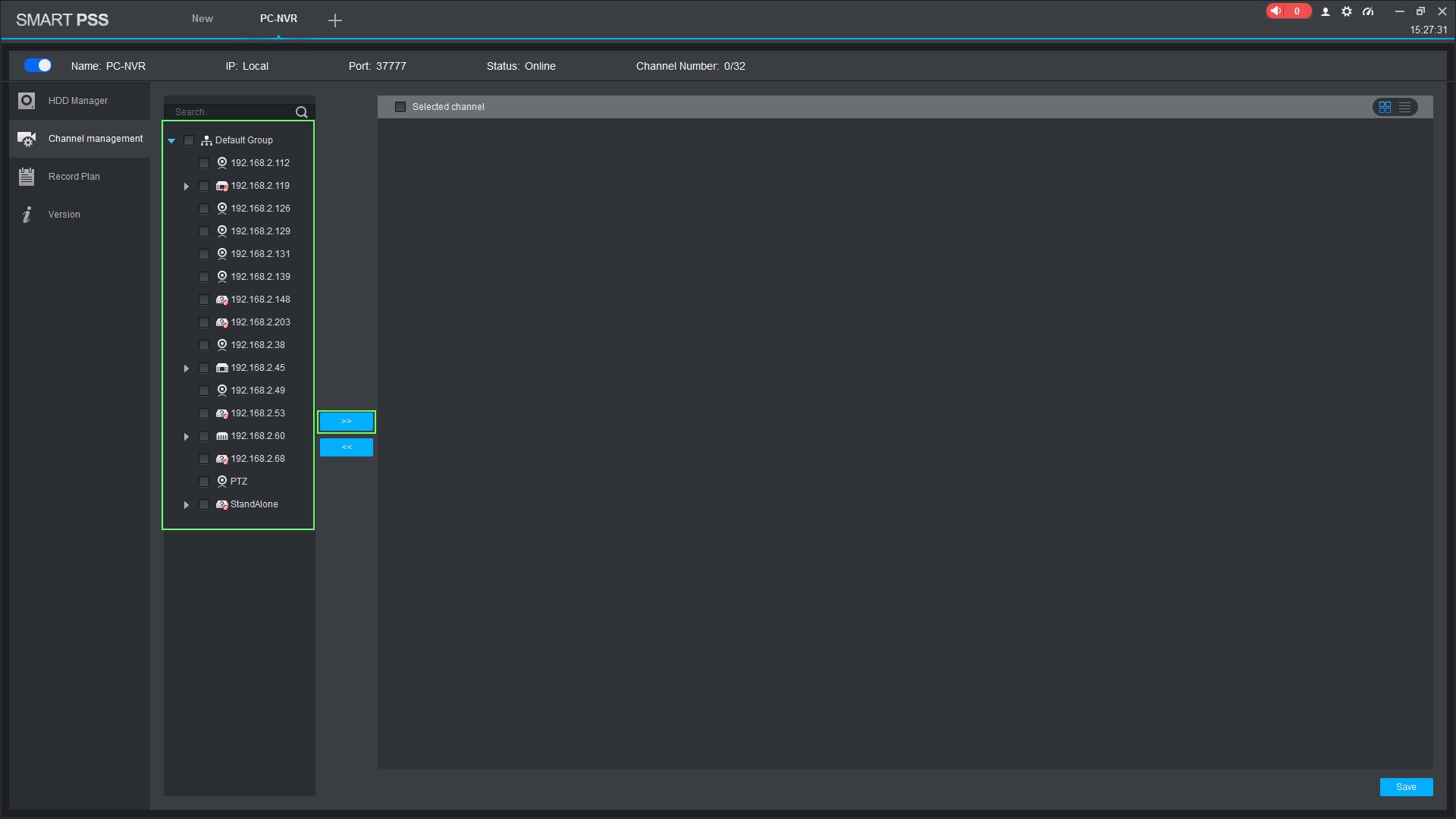This screenshot has width=1456, height=819.
Task: Click the search magnifier icon
Action: [302, 112]
